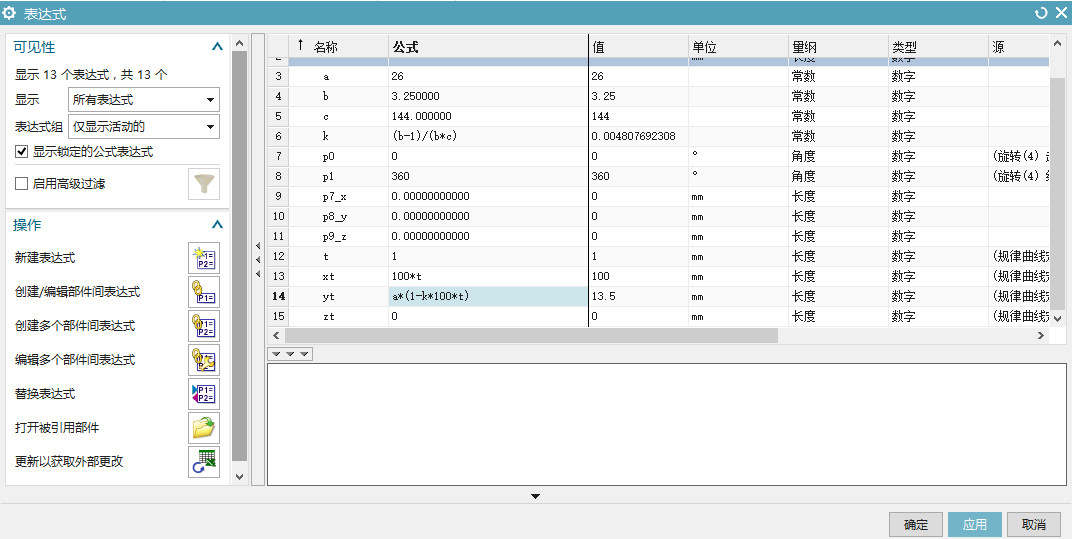The height and width of the screenshot is (539, 1072).
Task: Click the 创建/编辑部件间表达式 icon
Action: click(x=204, y=292)
